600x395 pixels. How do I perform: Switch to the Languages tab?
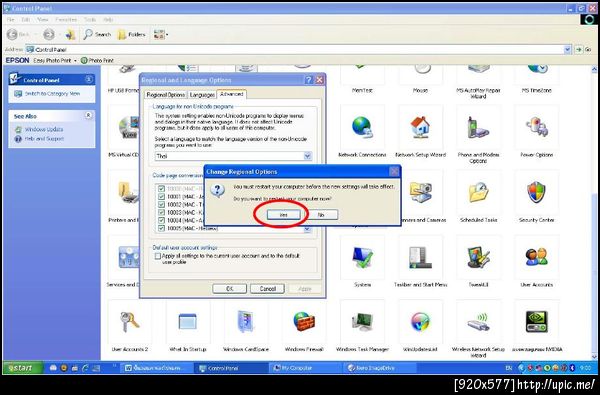coord(202,95)
